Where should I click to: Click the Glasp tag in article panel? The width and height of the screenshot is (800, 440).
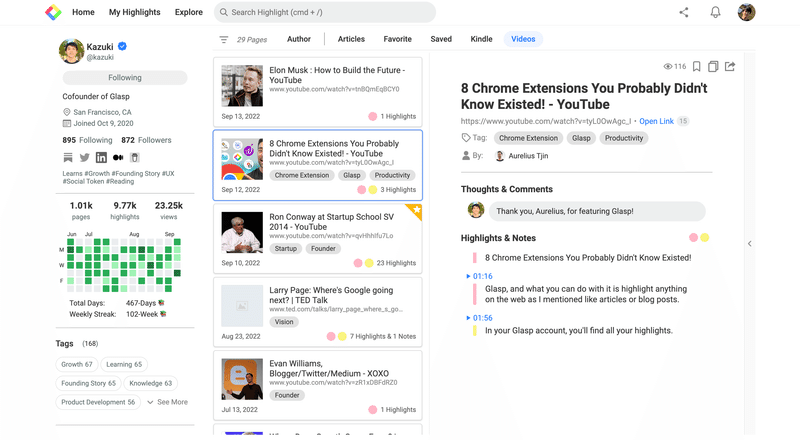[x=581, y=138]
